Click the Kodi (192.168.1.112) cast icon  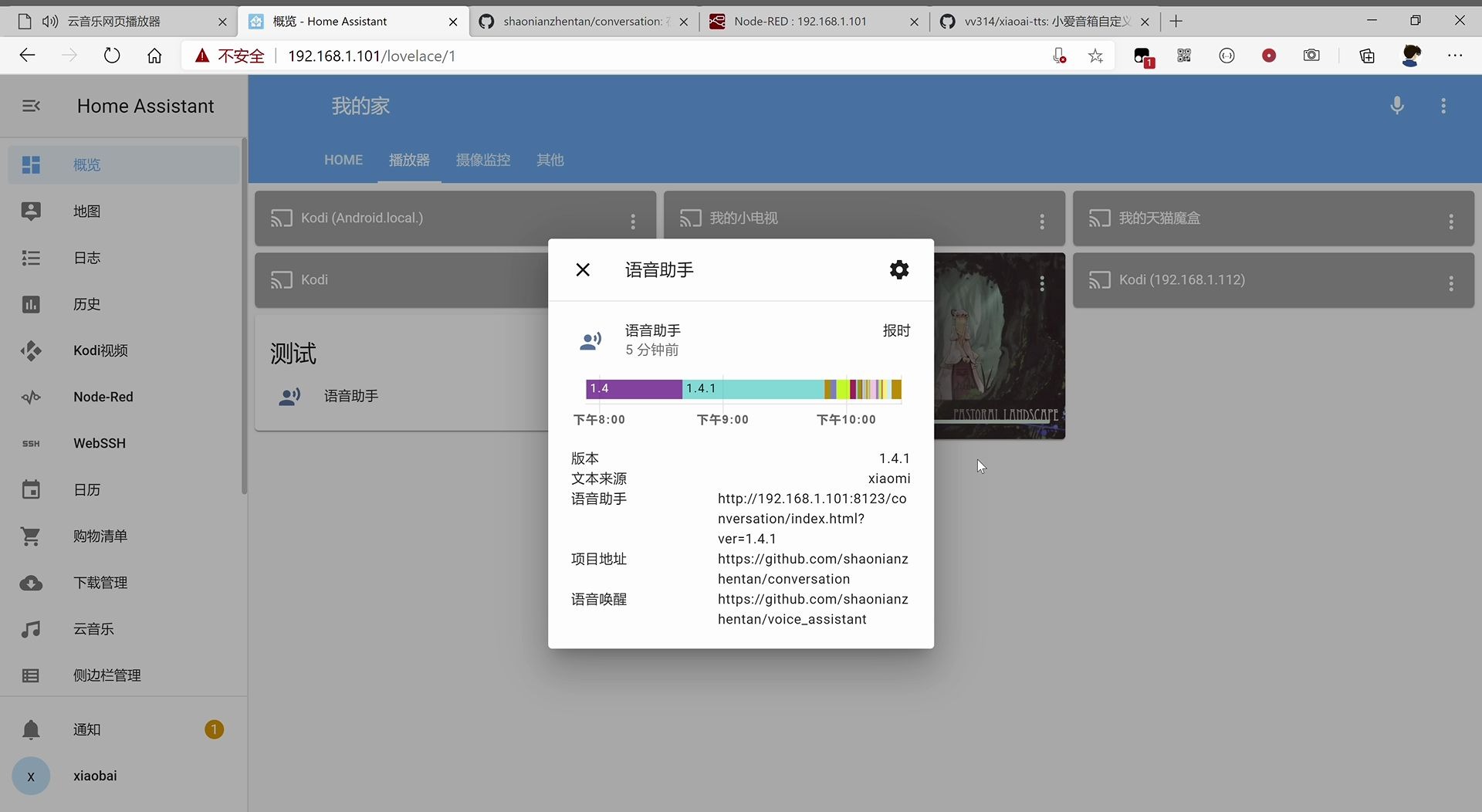coord(1099,280)
